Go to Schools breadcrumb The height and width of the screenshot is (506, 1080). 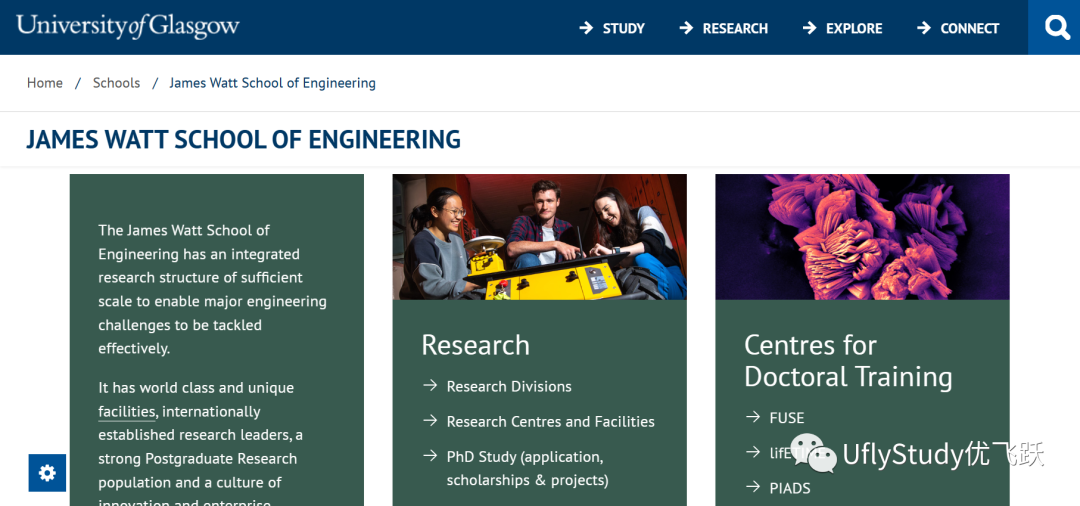click(116, 83)
